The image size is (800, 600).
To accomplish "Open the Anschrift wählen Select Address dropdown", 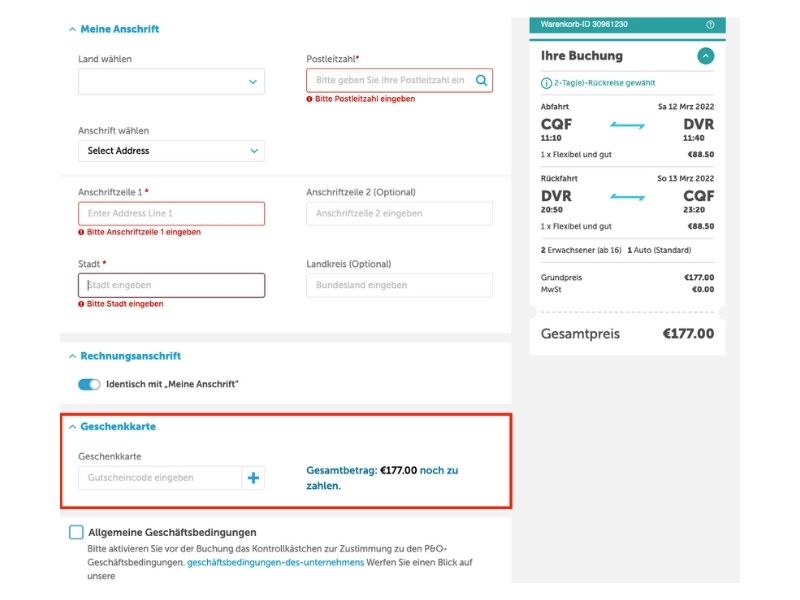I will [x=171, y=151].
